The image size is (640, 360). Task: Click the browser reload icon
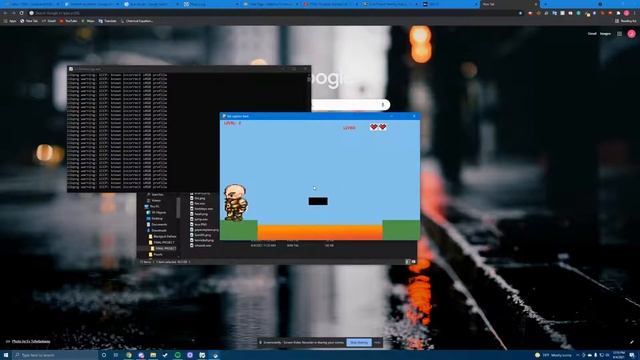[21, 13]
